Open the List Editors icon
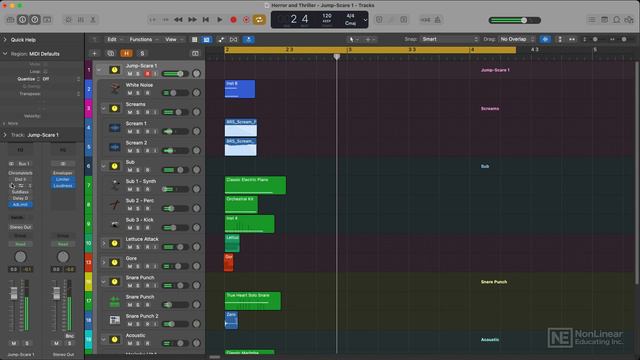The image size is (640, 360). pos(592,20)
